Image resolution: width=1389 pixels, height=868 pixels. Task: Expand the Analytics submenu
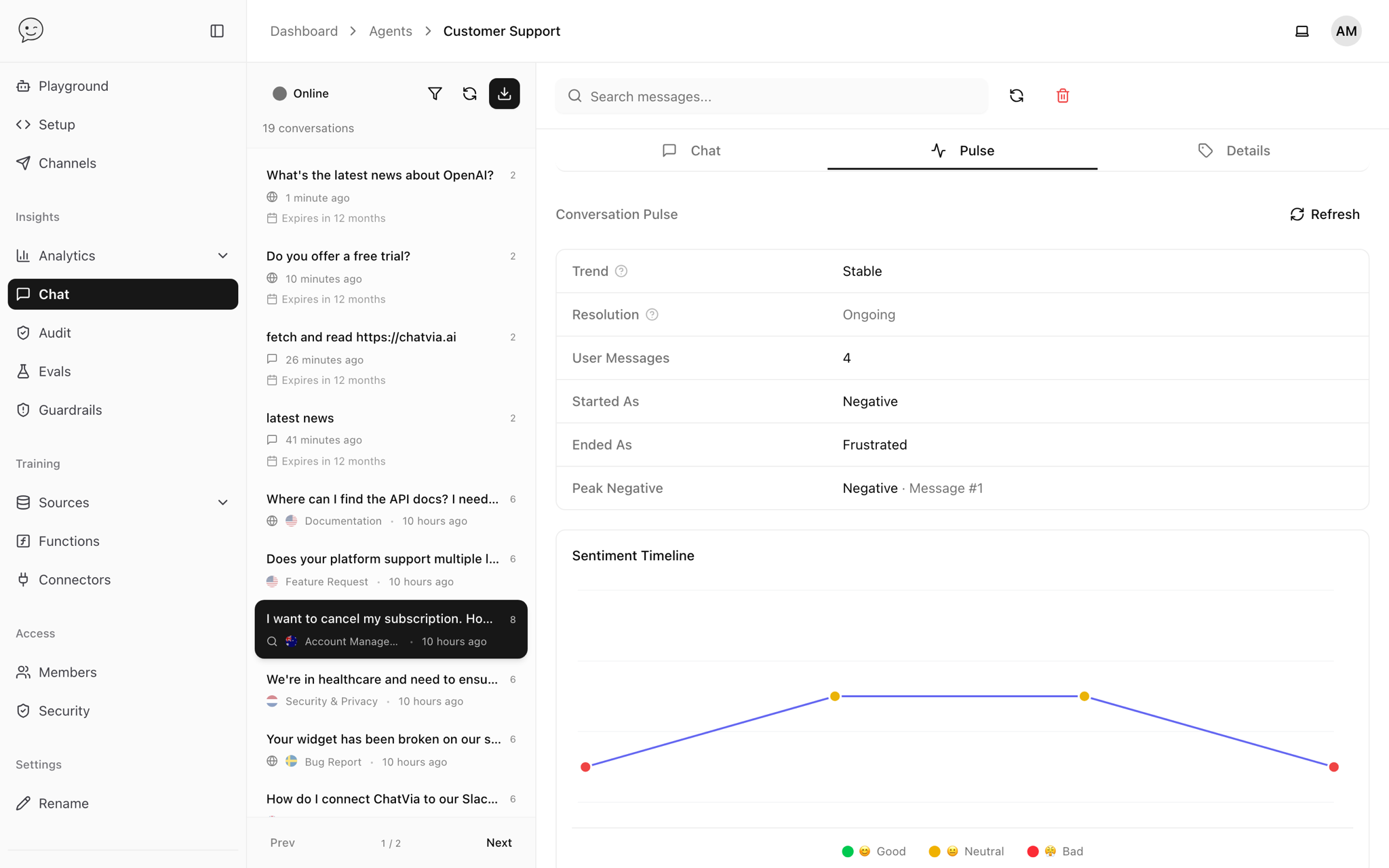222,256
